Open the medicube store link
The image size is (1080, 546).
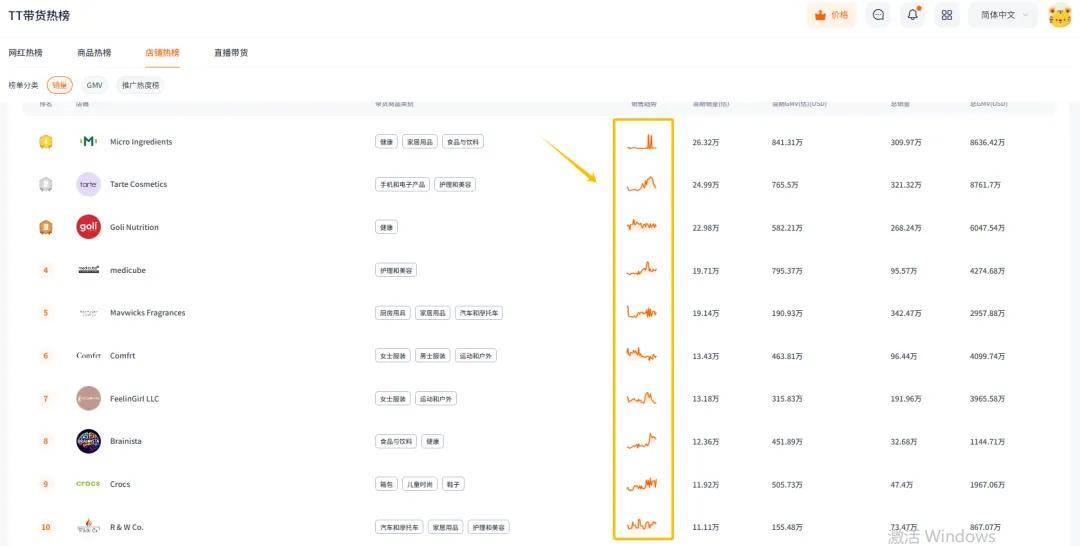(x=128, y=270)
